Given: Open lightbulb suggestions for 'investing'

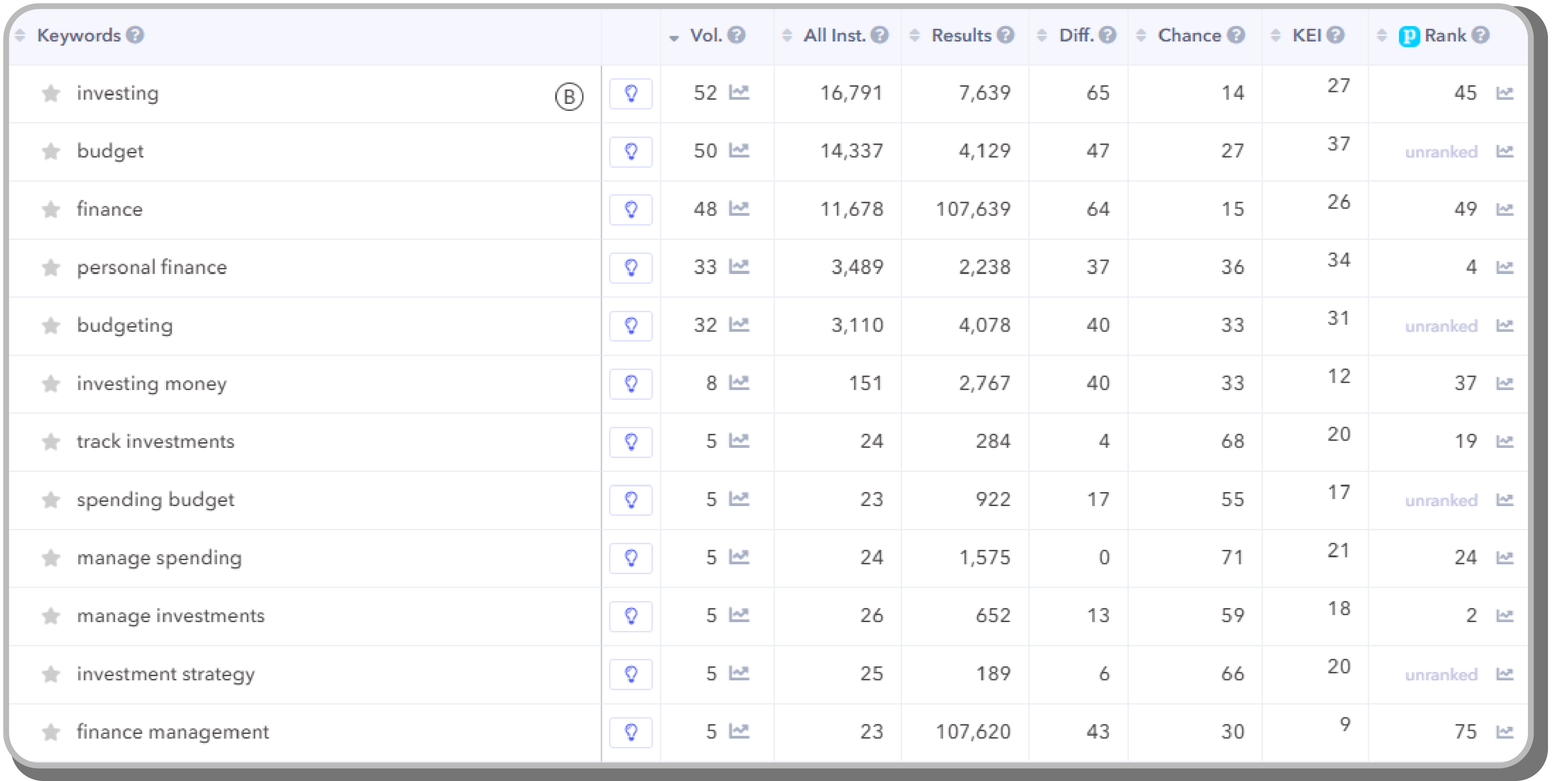Looking at the screenshot, I should point(631,94).
